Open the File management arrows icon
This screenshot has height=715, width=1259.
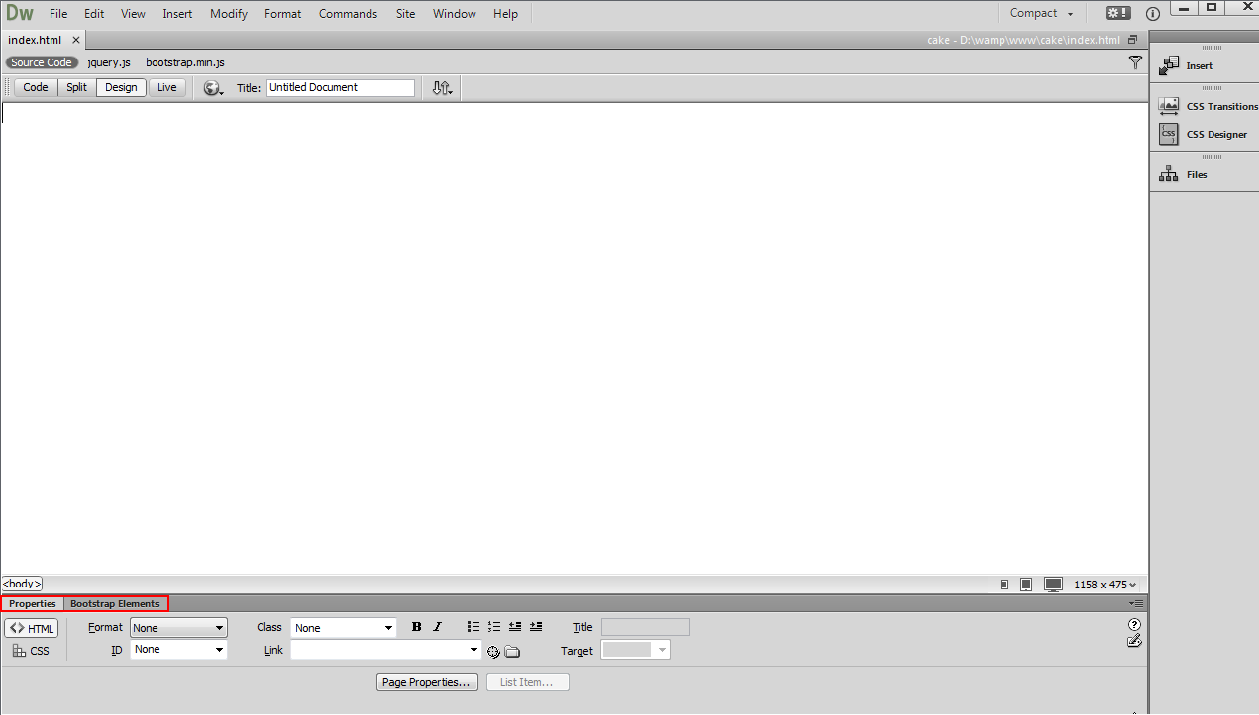tap(442, 88)
